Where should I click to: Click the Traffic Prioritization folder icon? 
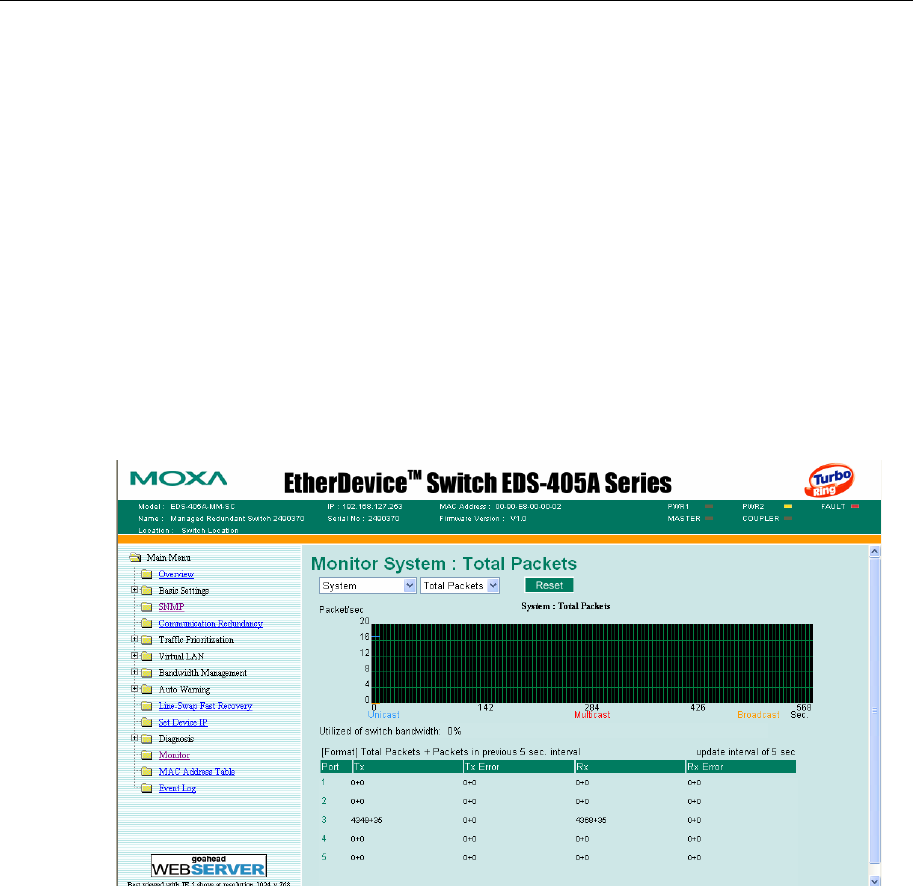(147, 640)
